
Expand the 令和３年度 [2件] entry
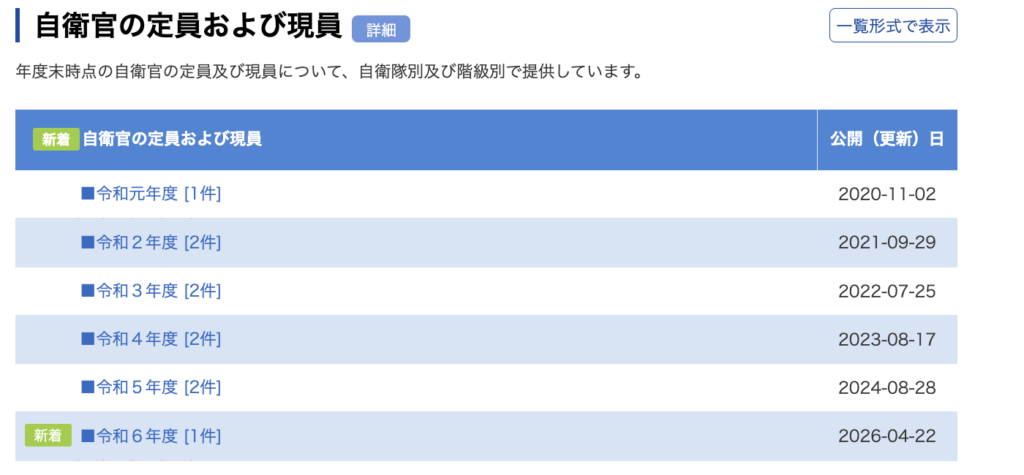158,291
